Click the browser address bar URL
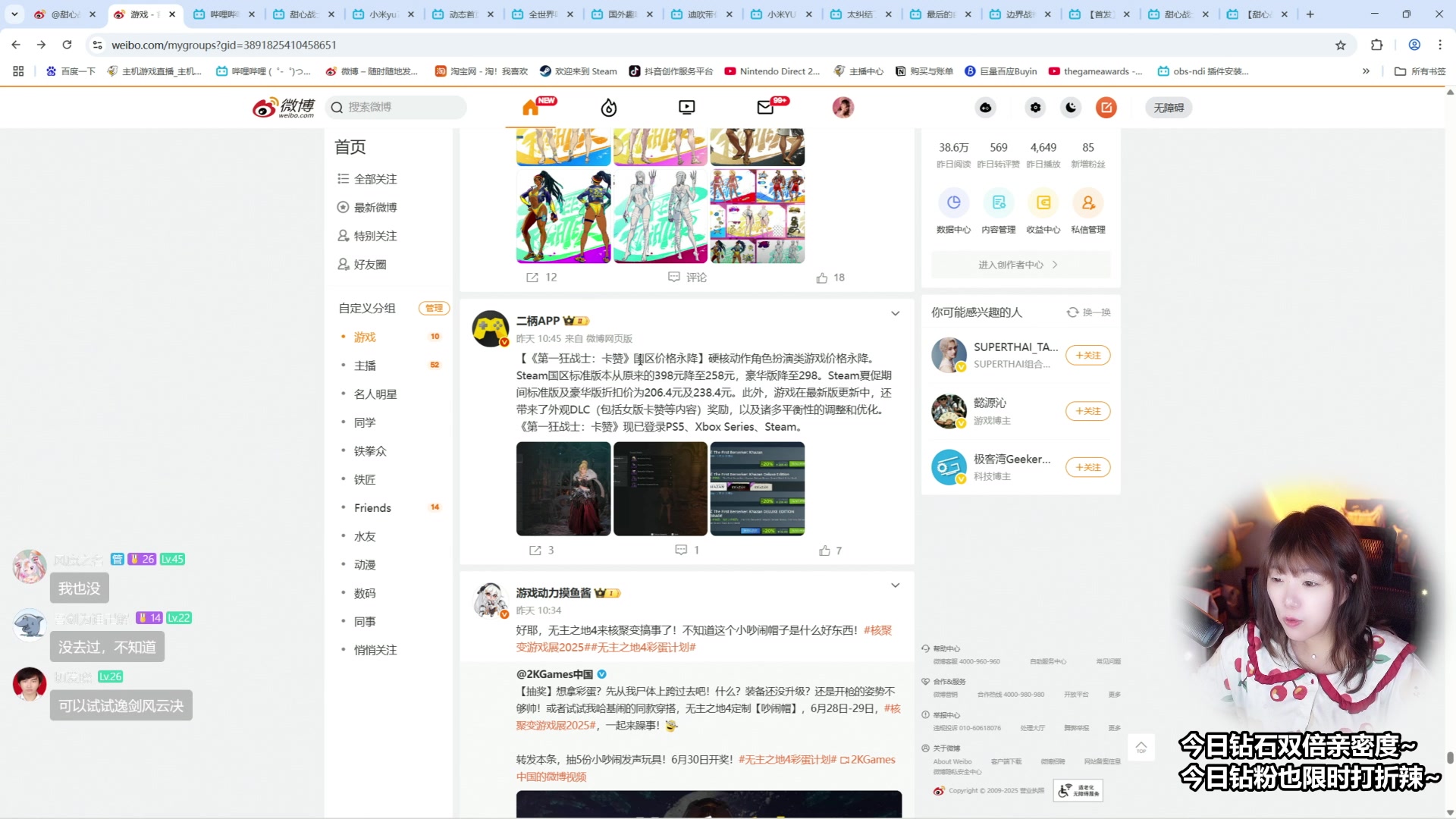This screenshot has width=1456, height=819. tap(224, 45)
